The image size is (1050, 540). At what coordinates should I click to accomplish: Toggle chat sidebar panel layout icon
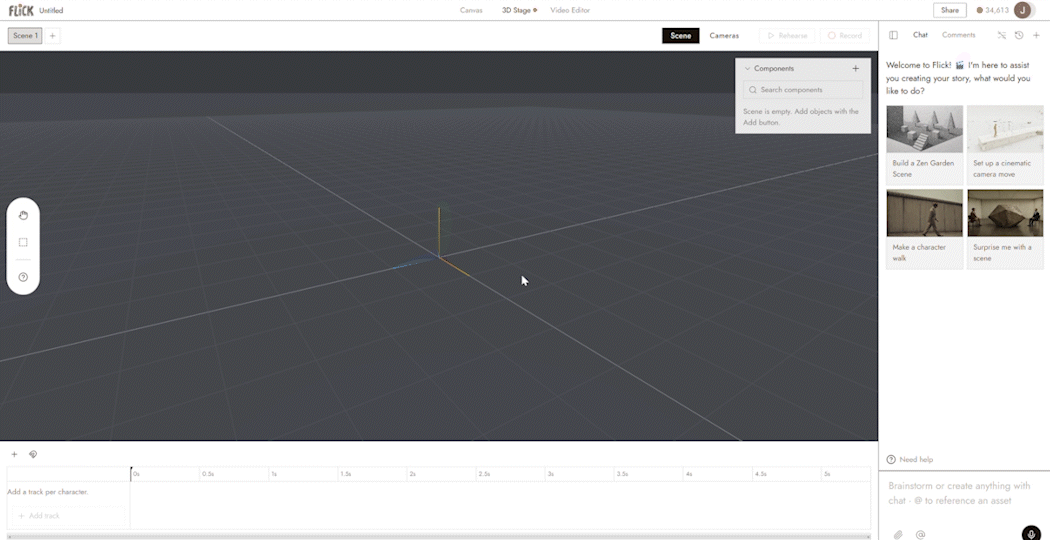click(893, 35)
